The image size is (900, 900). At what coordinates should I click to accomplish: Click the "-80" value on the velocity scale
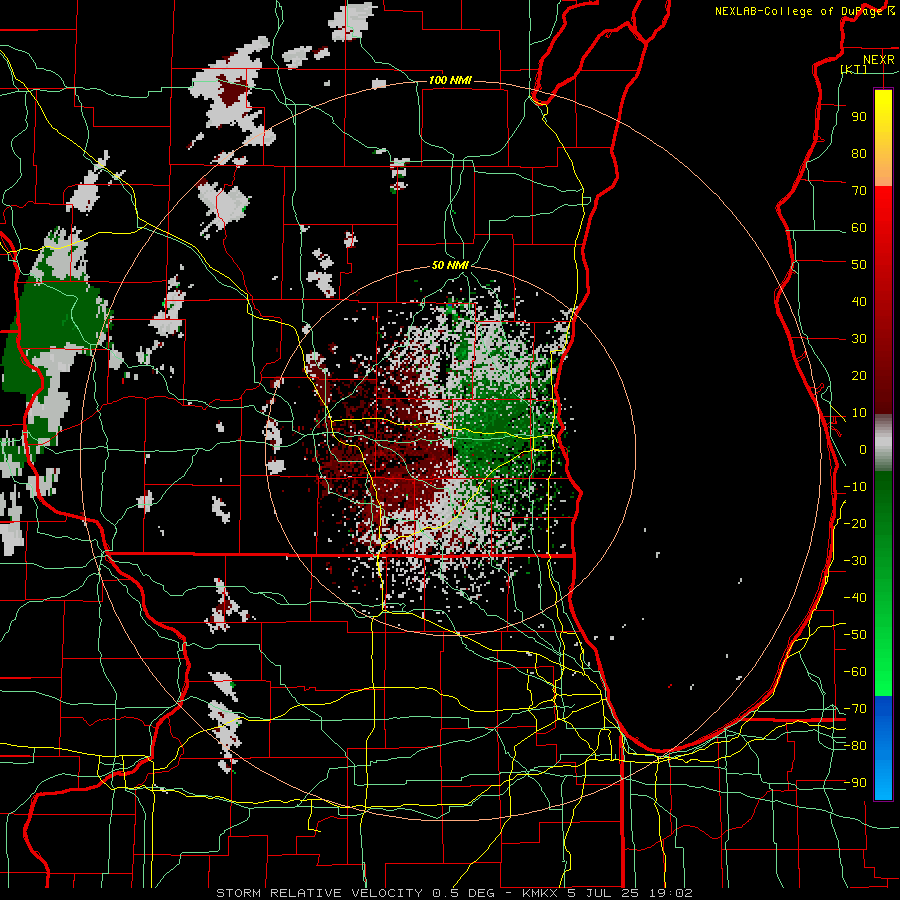855,746
